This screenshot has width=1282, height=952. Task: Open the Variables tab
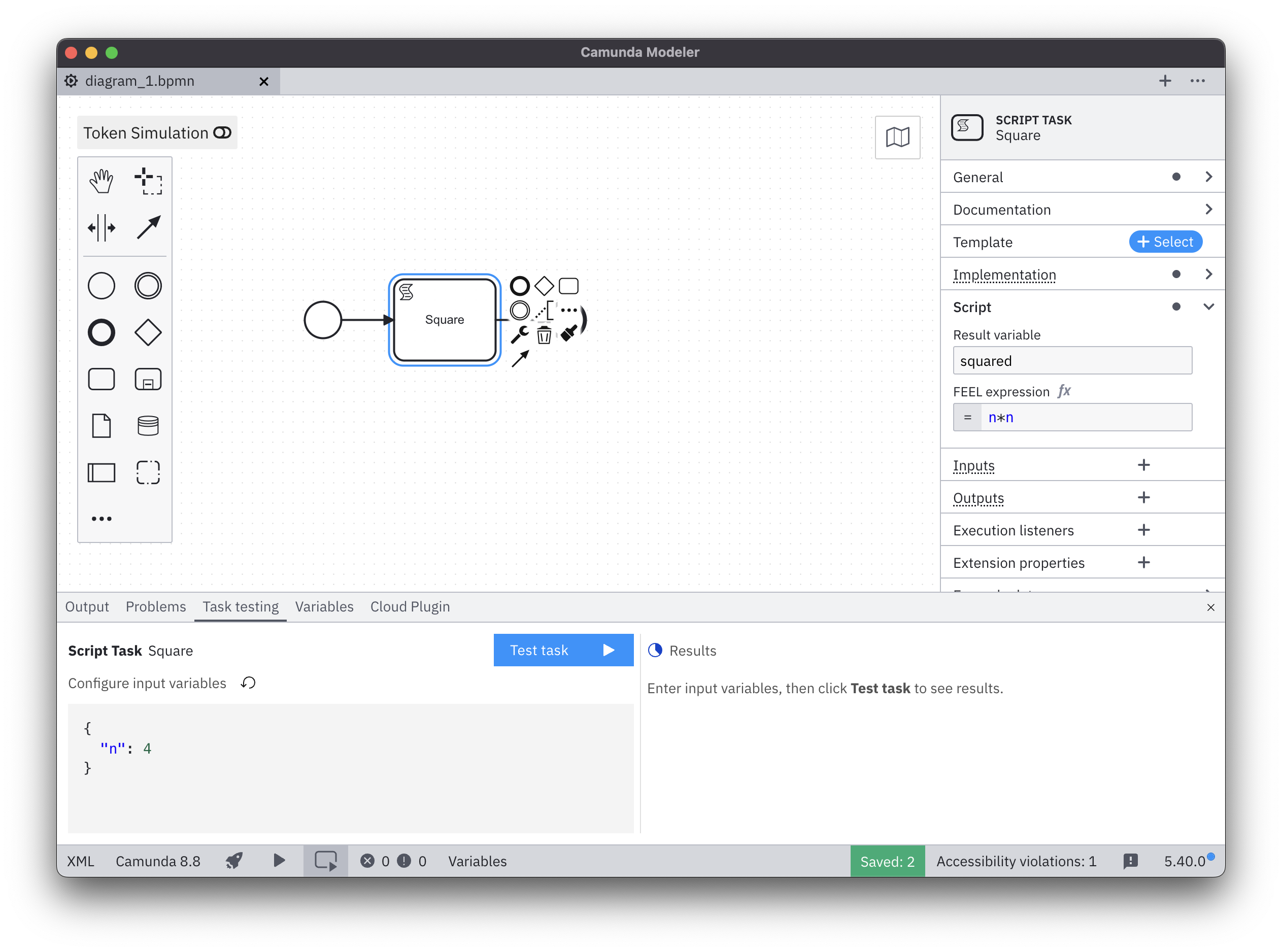click(x=324, y=606)
